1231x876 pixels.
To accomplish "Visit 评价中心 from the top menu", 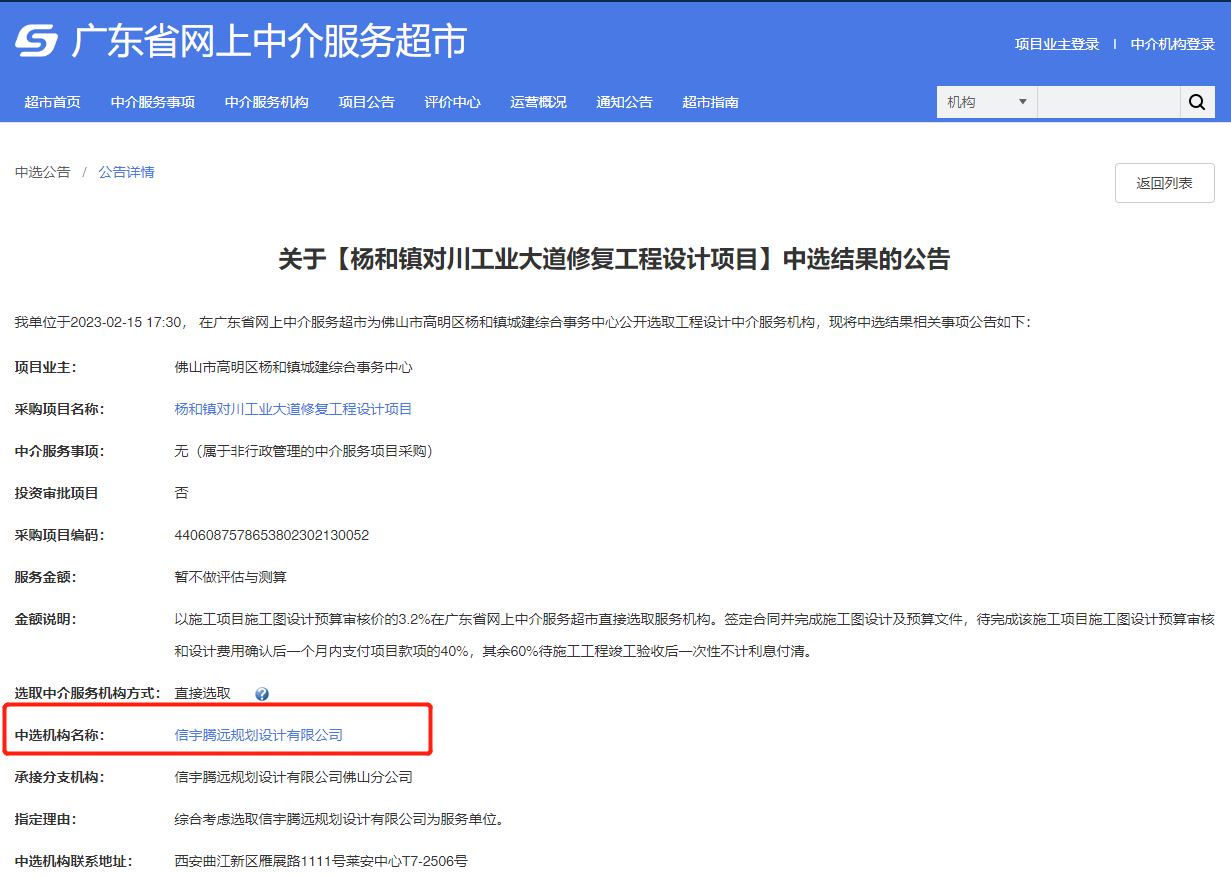I will tap(452, 101).
